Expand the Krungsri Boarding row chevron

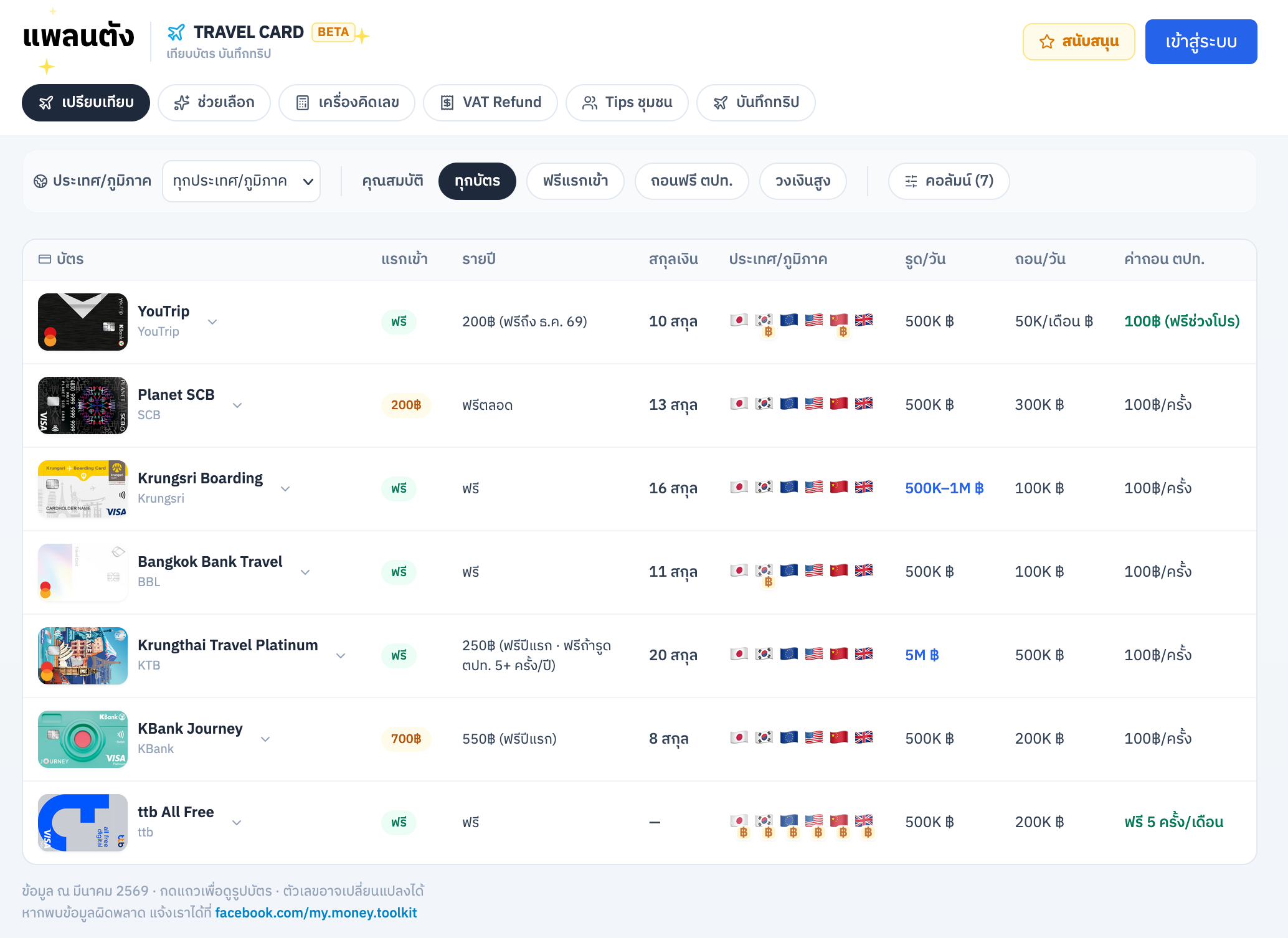pyautogui.click(x=285, y=489)
